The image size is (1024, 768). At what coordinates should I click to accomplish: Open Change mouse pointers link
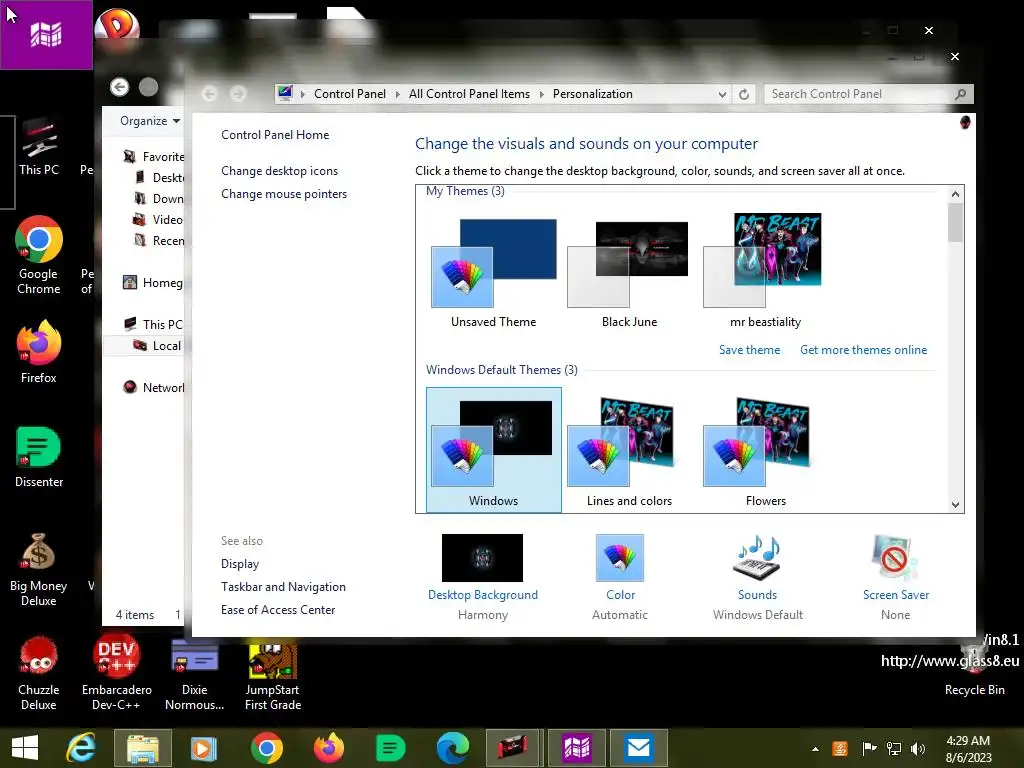284,194
